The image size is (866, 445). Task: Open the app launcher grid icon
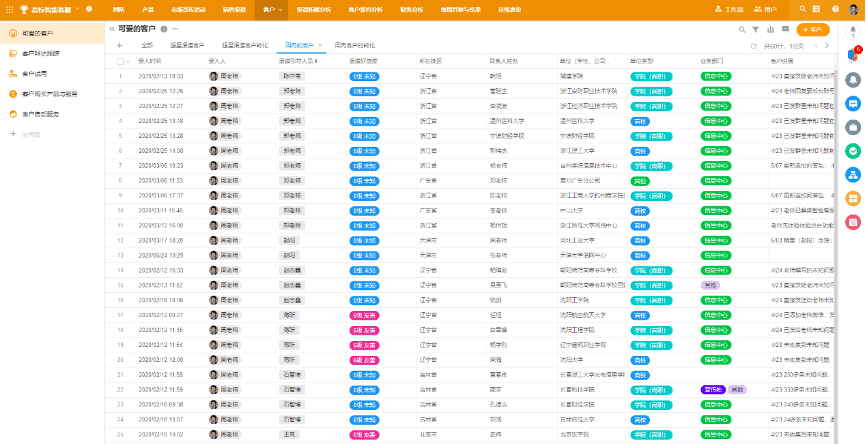click(x=9, y=9)
